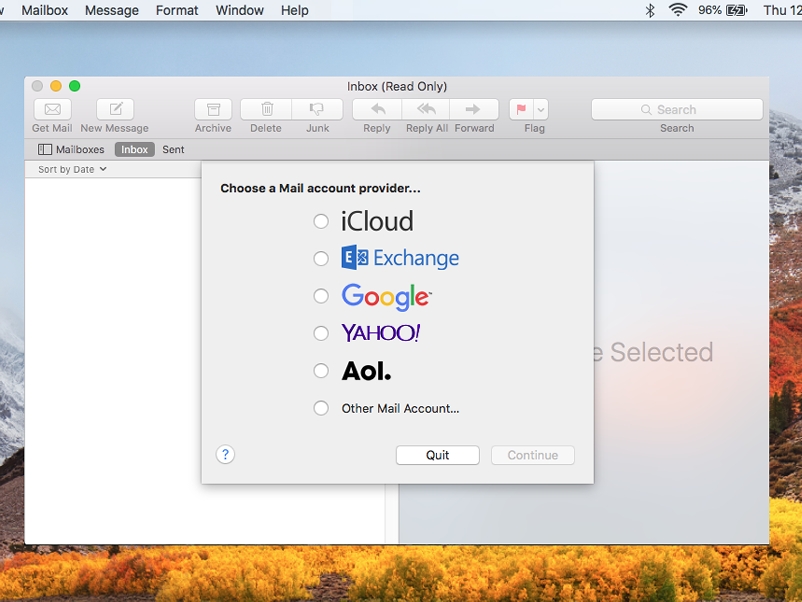
Task: Zoom the Mail window with green button
Action: pos(75,86)
